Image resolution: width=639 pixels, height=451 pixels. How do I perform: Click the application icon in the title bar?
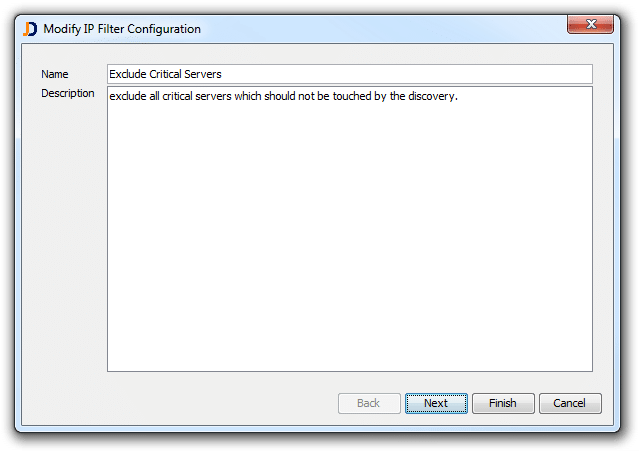(31, 29)
